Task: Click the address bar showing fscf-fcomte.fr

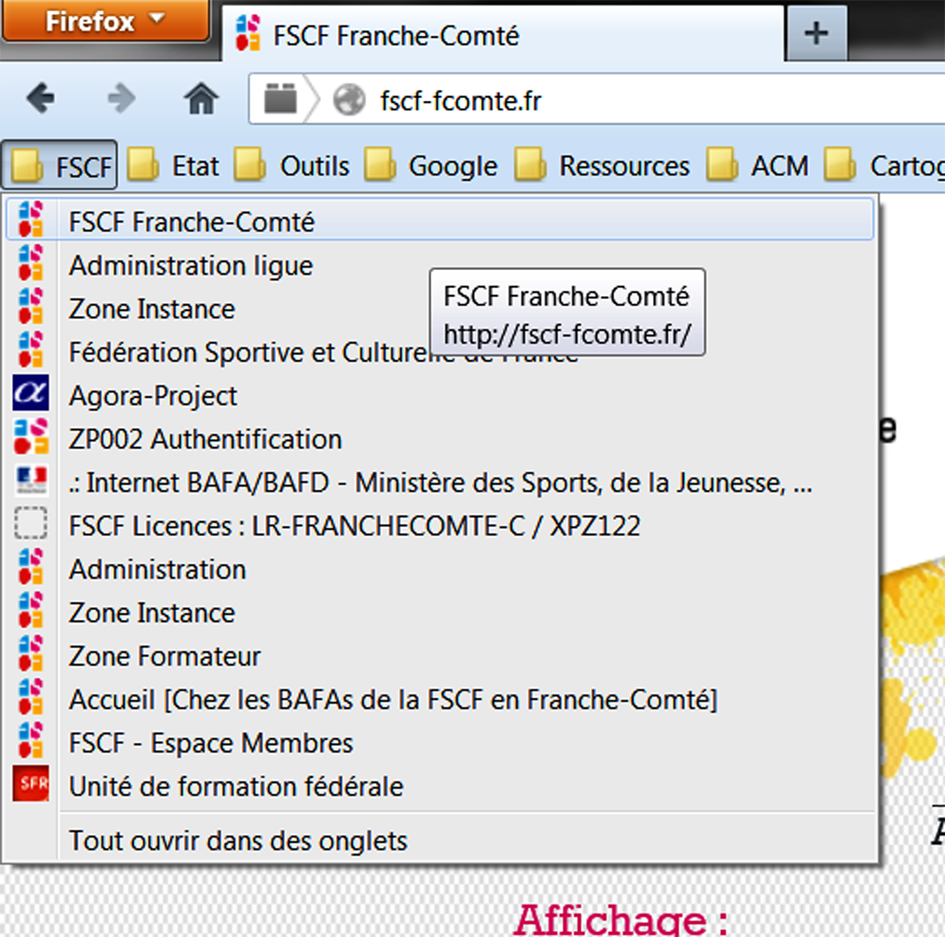Action: pos(597,99)
